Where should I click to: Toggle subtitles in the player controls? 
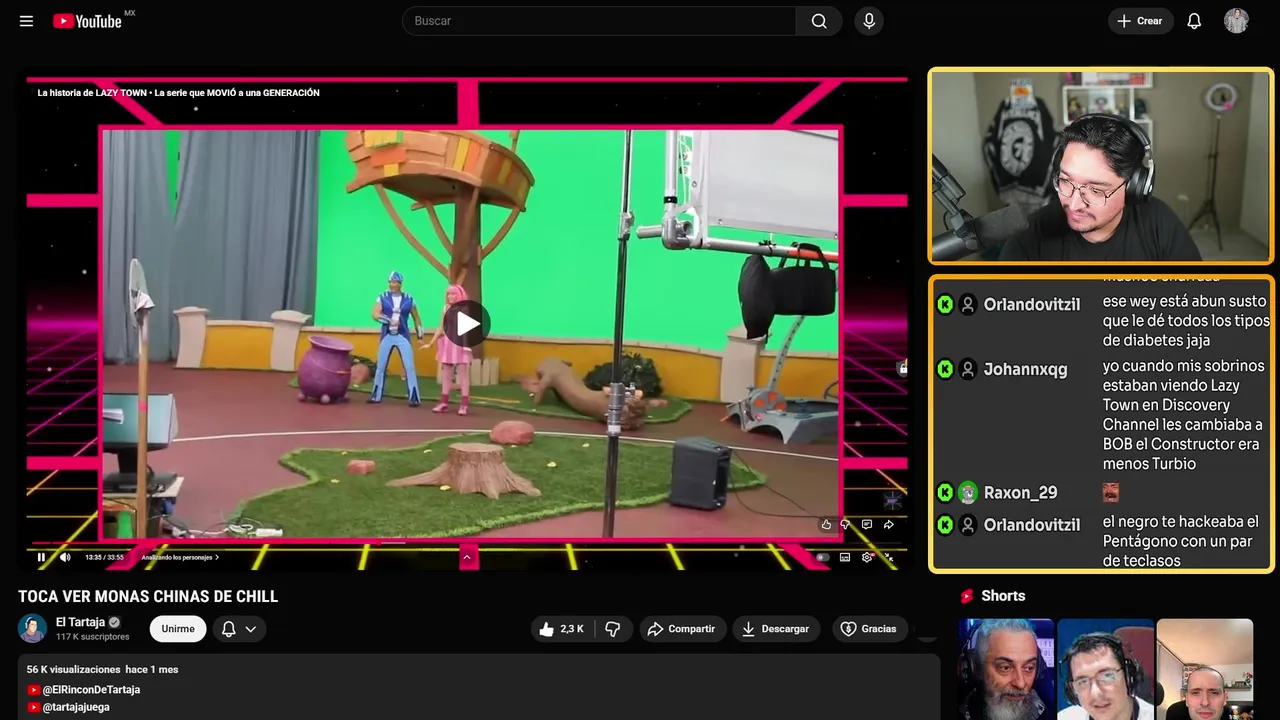845,557
